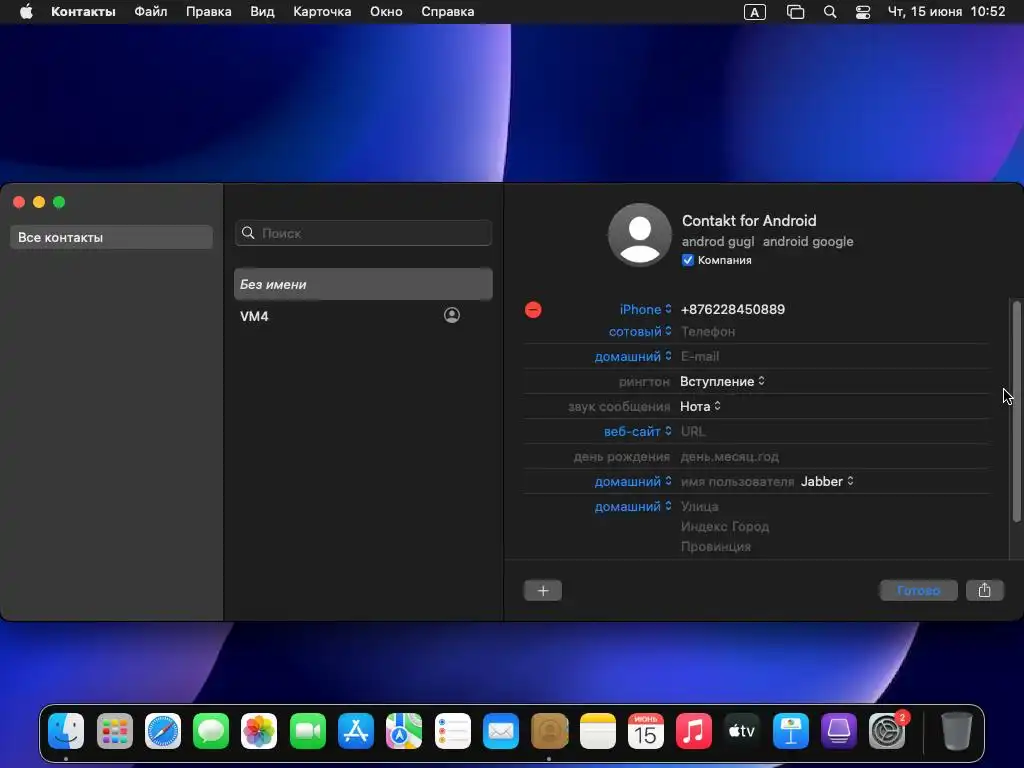1024x768 pixels.
Task: Click the search magnifier icon in contacts
Action: (248, 233)
